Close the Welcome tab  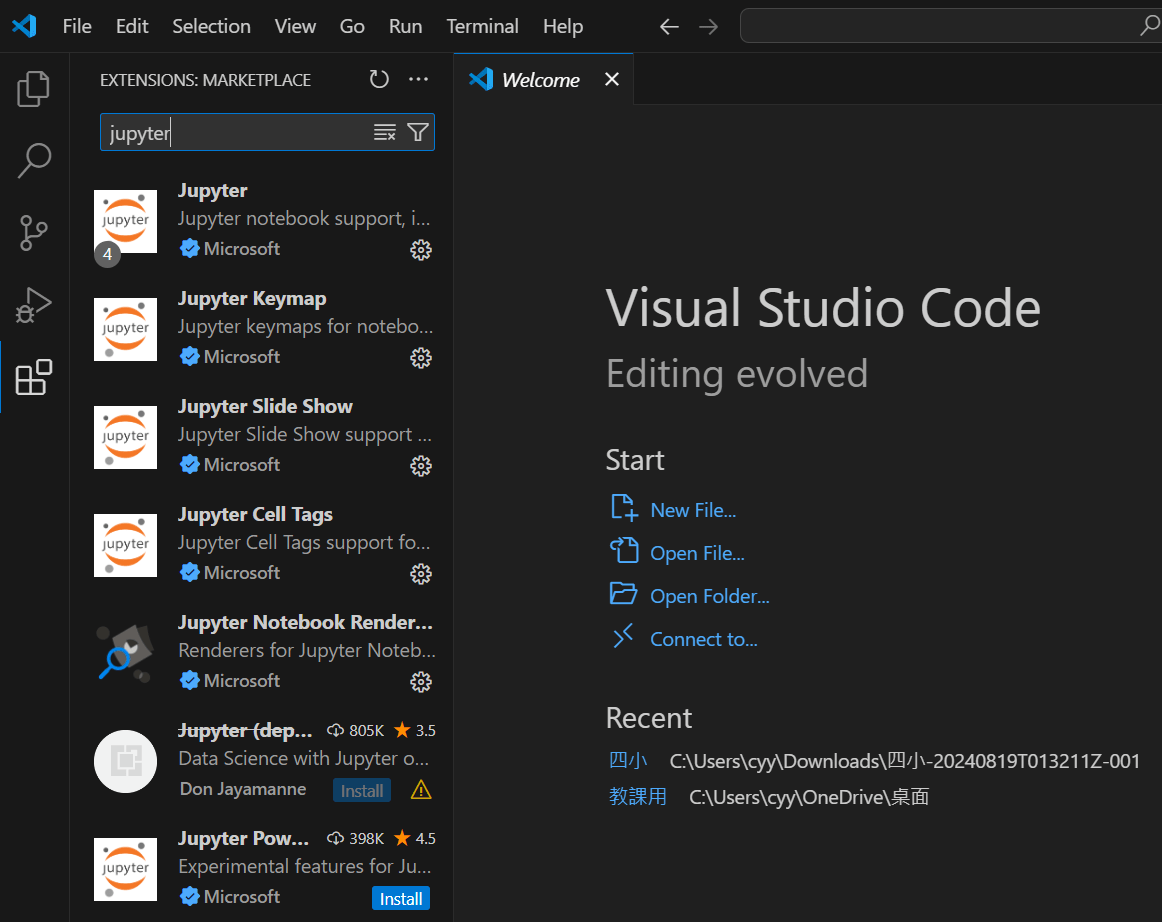[x=611, y=79]
